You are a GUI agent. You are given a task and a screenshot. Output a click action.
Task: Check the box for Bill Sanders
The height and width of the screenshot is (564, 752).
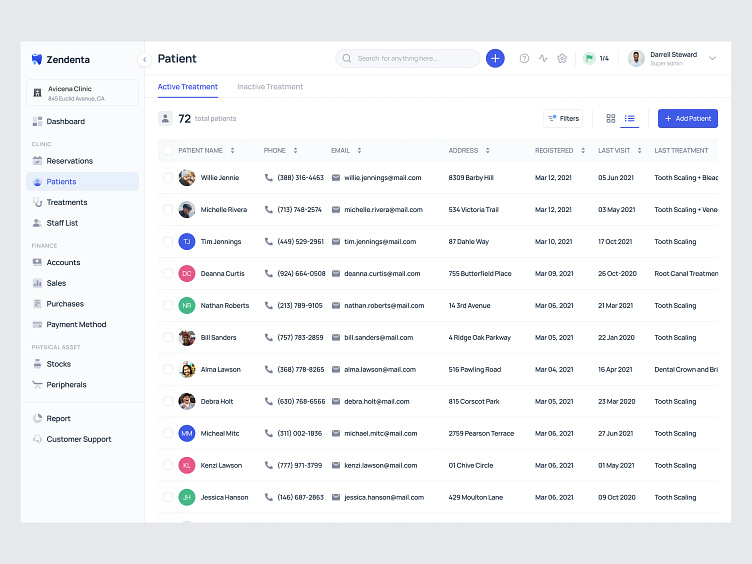tap(168, 338)
